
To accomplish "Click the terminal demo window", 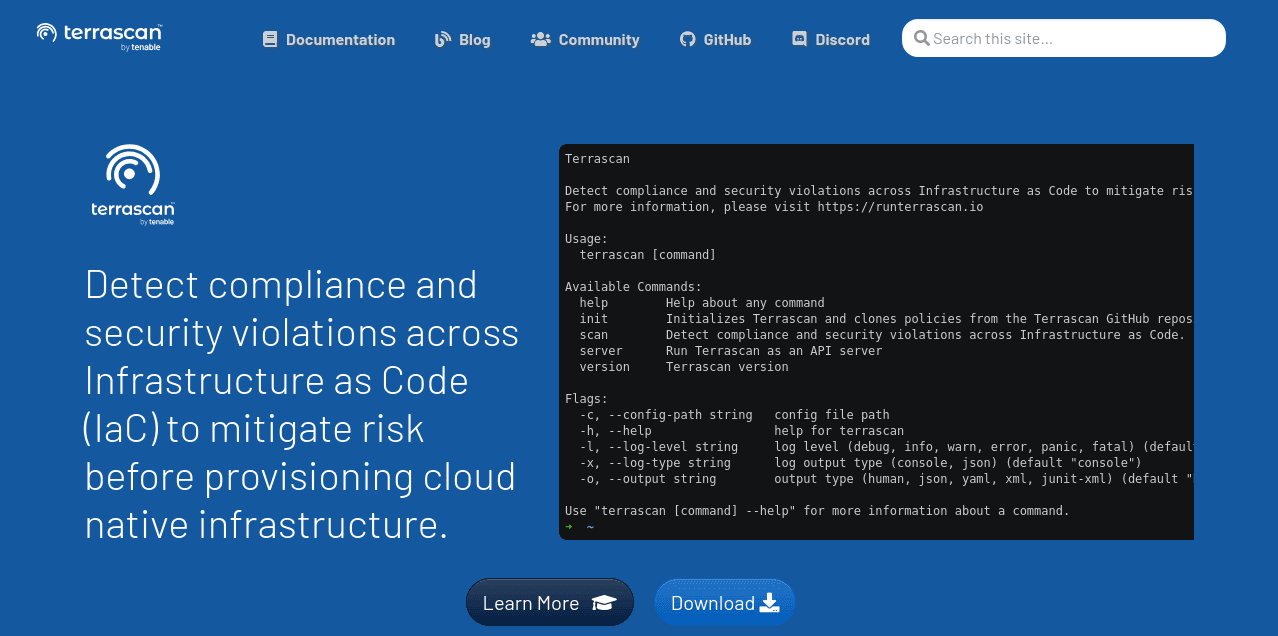I will (x=876, y=342).
